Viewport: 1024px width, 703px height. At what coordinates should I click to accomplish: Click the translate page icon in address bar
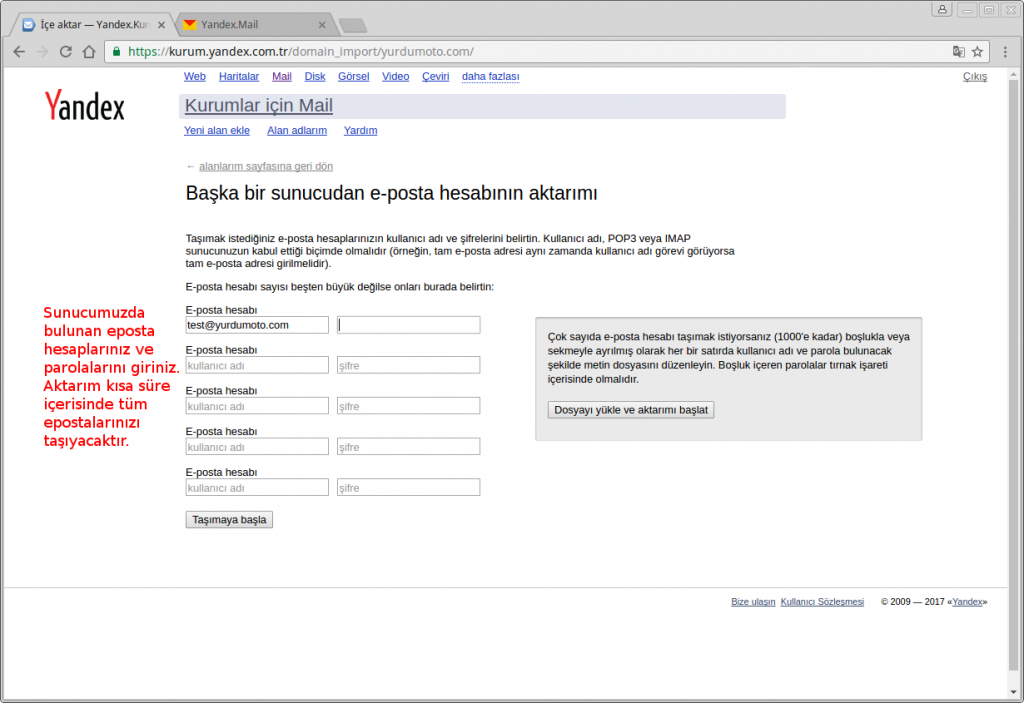958,52
